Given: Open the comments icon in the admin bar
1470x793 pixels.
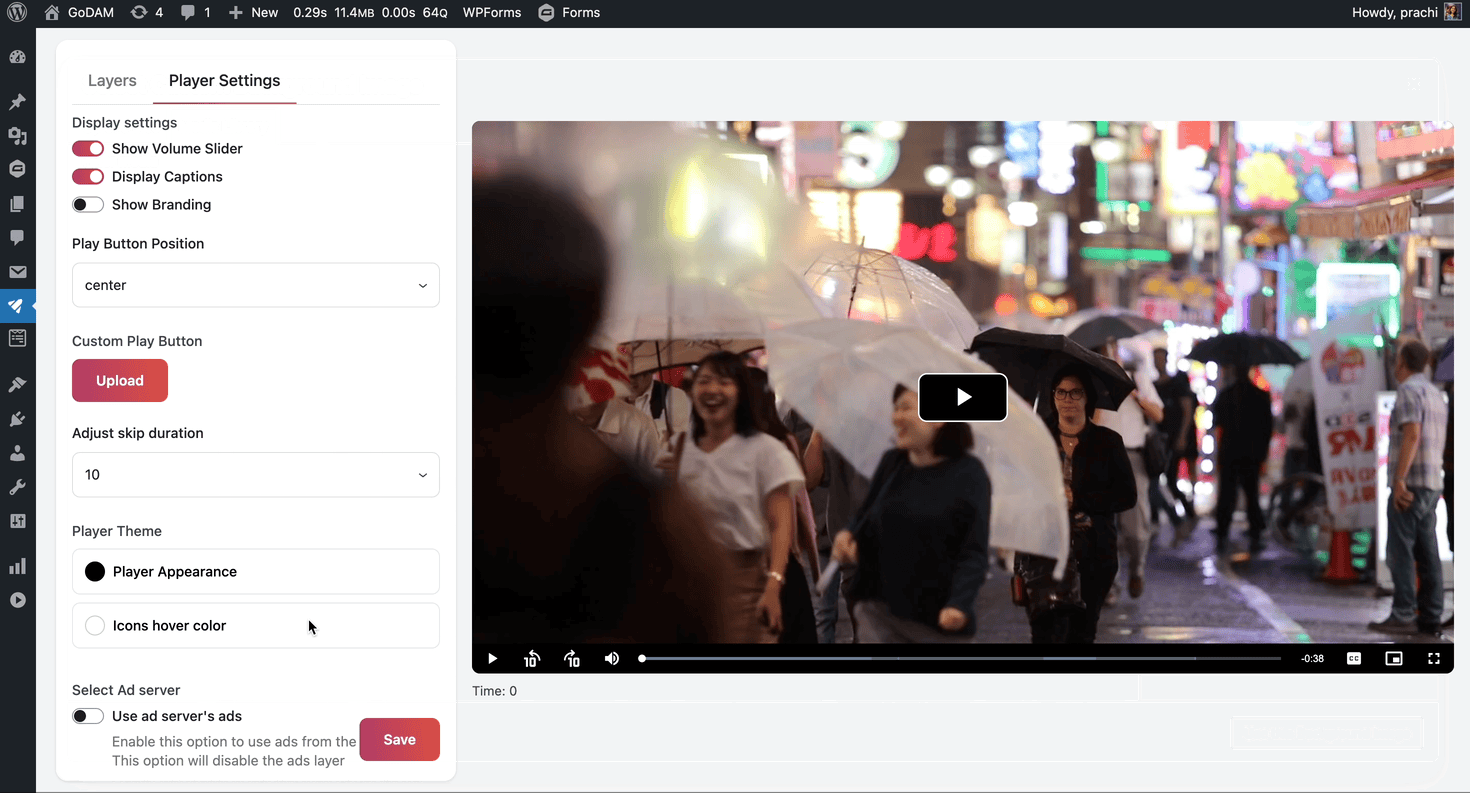Looking at the screenshot, I should pos(188,13).
